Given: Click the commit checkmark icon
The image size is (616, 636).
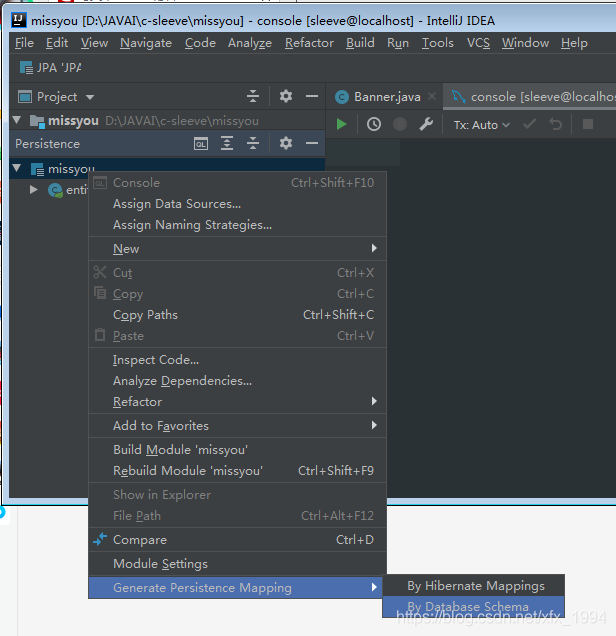Looking at the screenshot, I should [x=529, y=124].
